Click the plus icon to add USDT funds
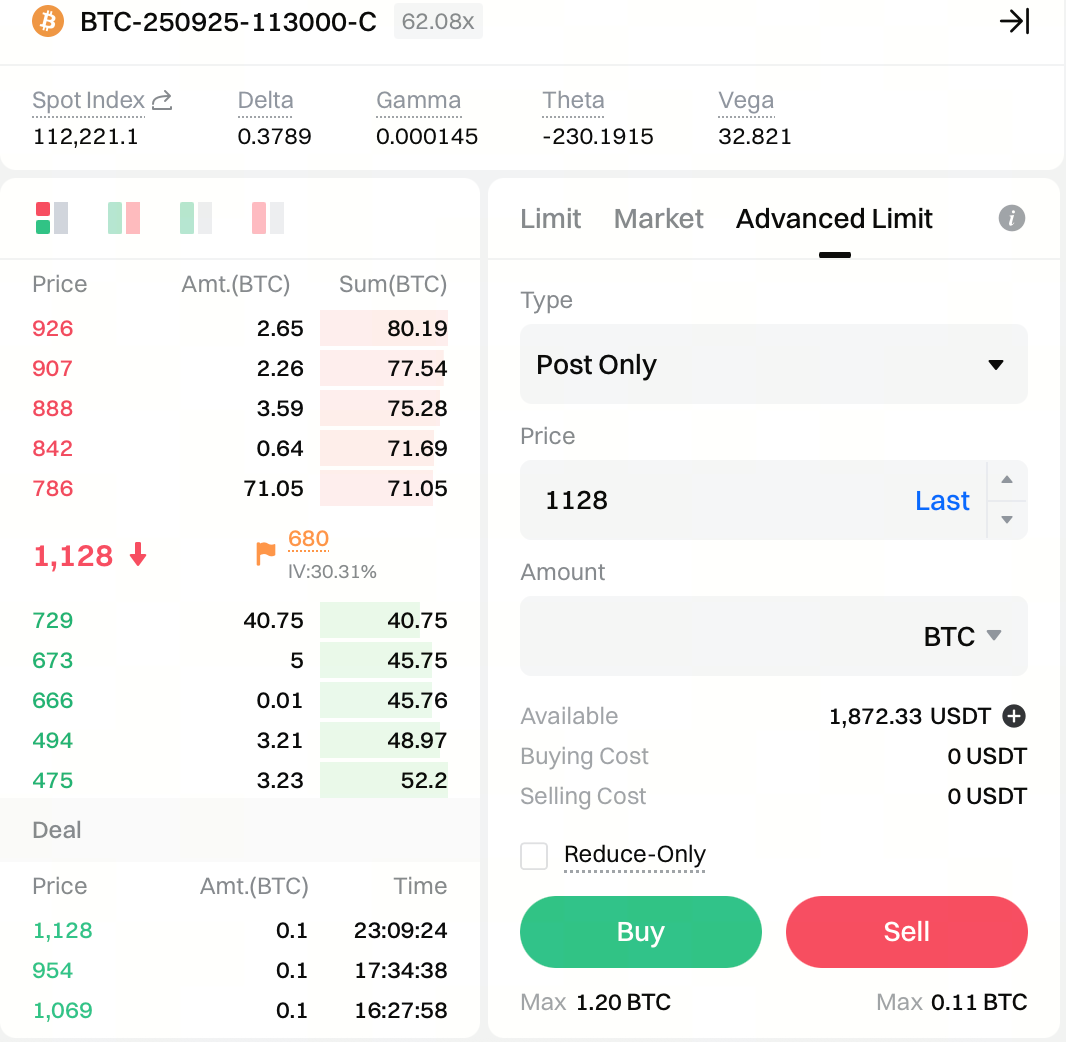Image resolution: width=1066 pixels, height=1042 pixels. pos(1014,716)
